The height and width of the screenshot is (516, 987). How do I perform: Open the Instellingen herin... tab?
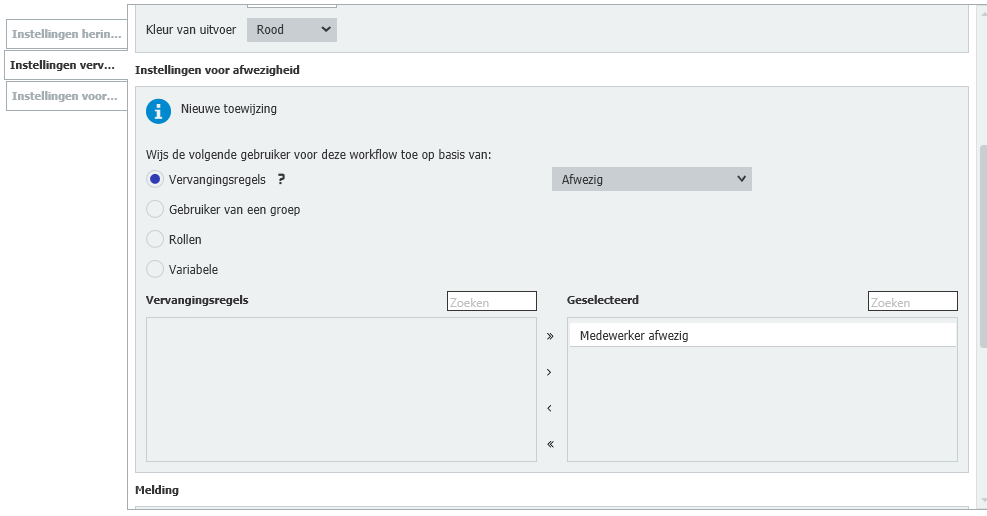pos(66,34)
